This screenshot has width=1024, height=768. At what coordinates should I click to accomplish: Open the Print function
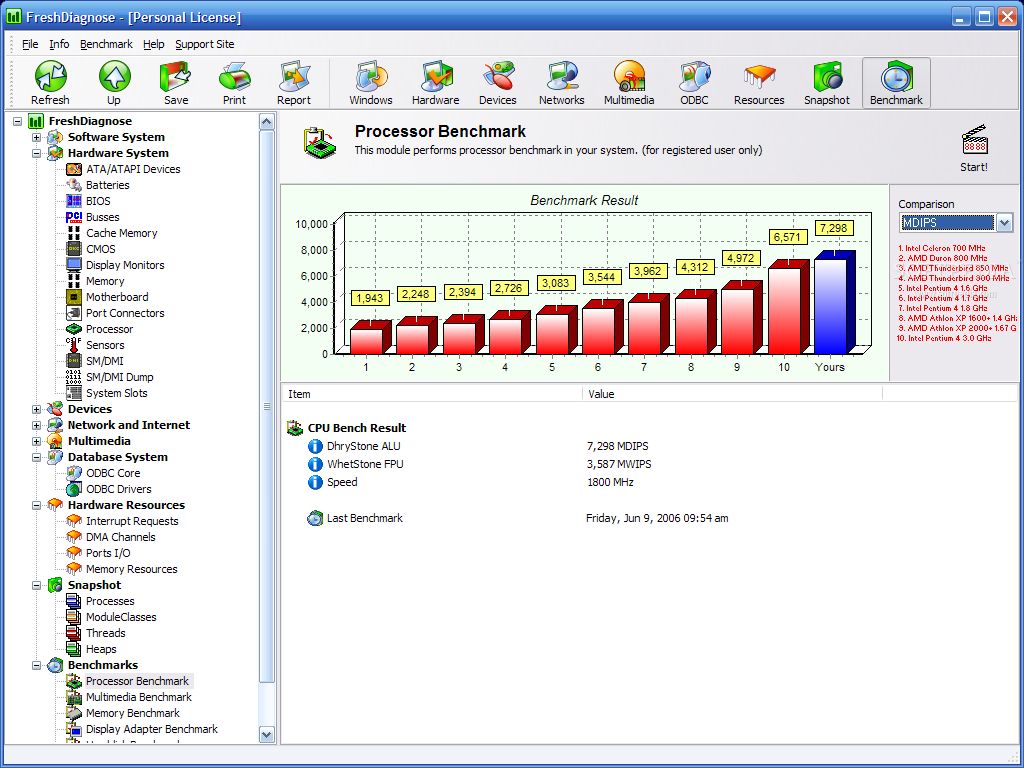click(x=234, y=80)
